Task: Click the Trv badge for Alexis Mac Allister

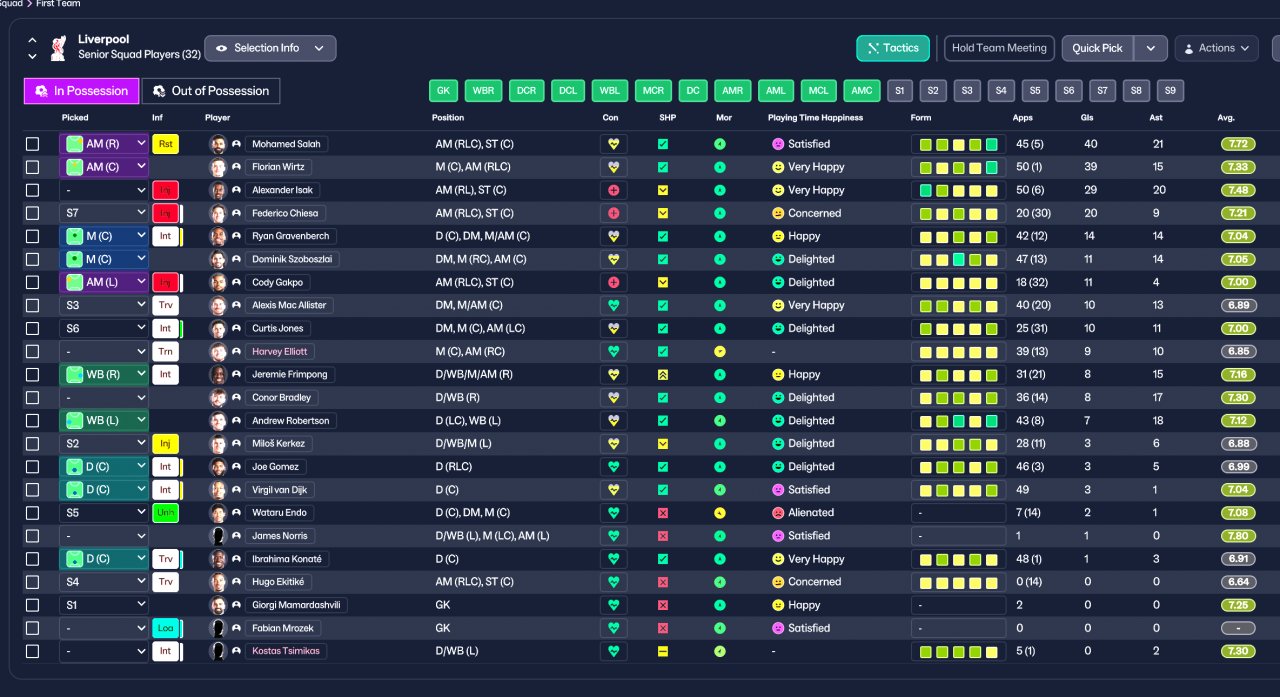Action: pyautogui.click(x=165, y=305)
